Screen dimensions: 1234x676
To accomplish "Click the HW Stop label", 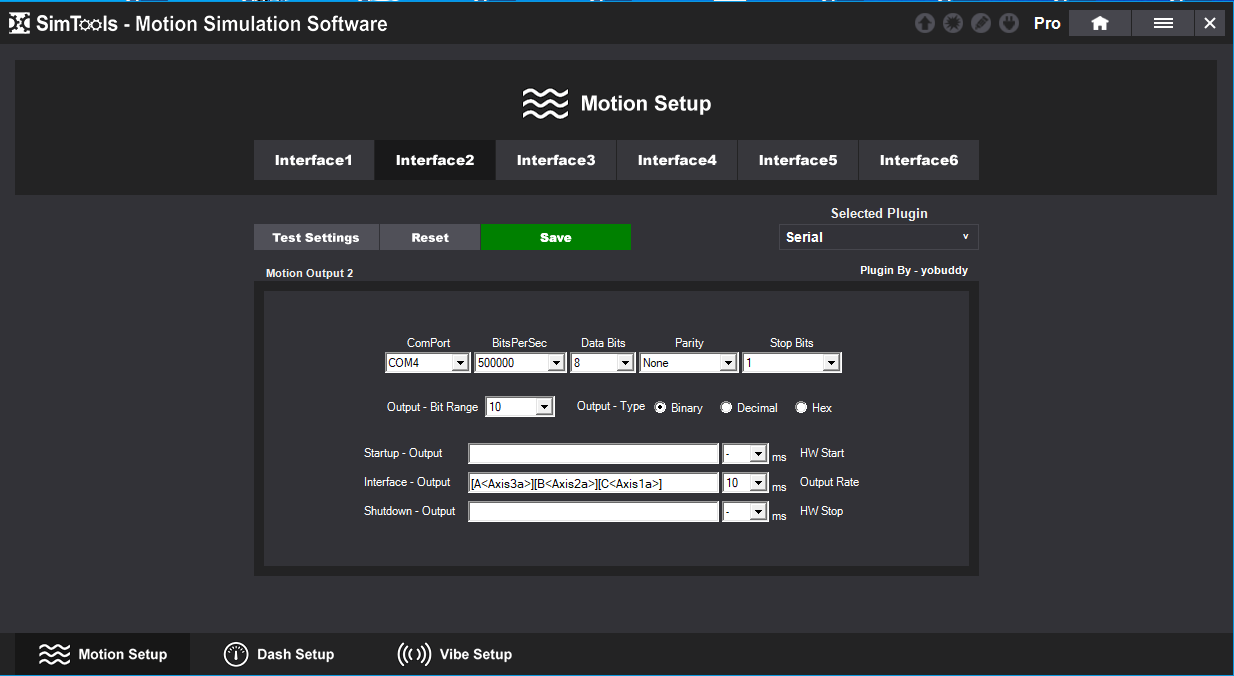I will coord(821,511).
